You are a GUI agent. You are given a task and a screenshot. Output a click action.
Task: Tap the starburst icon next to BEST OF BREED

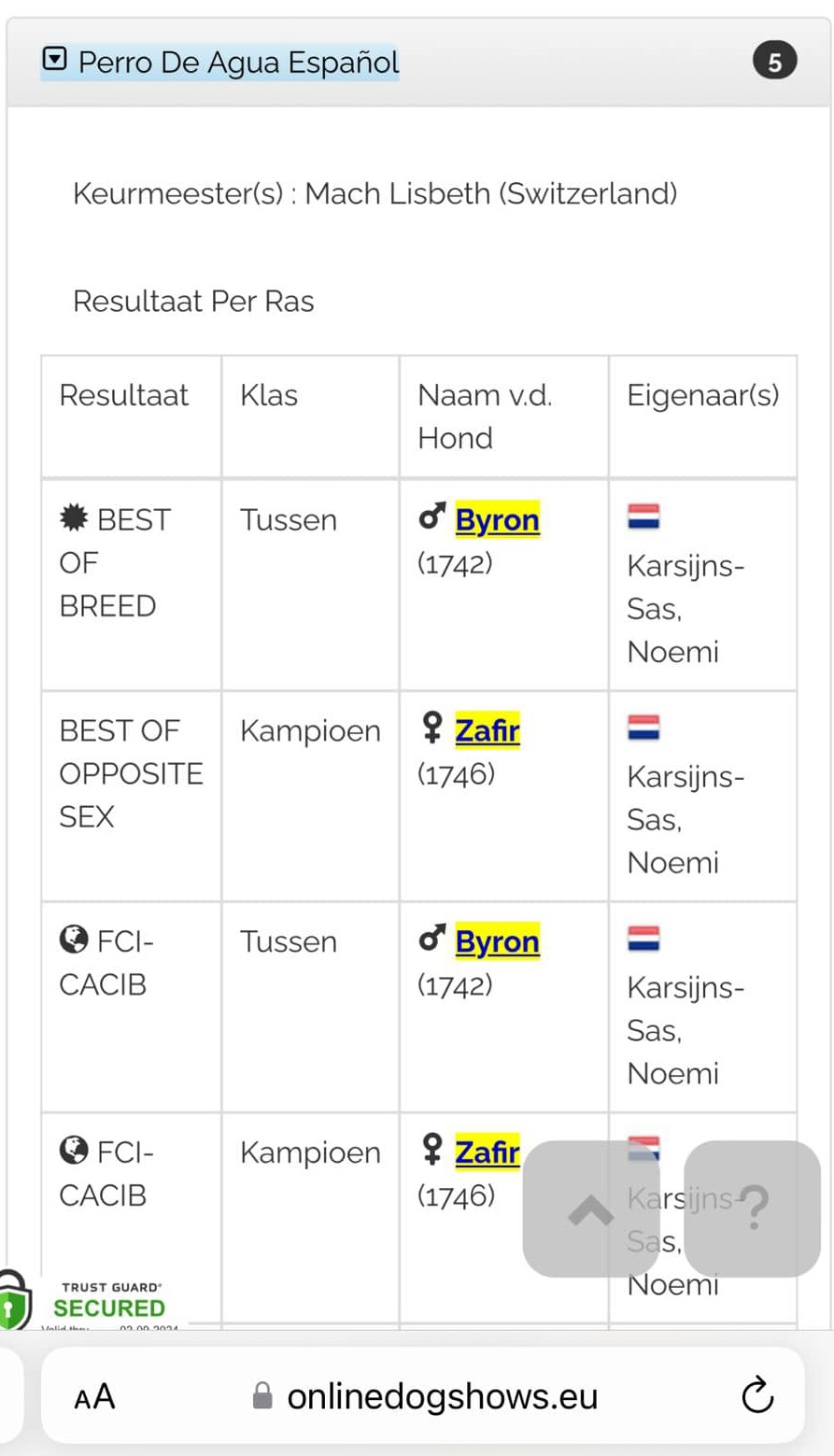coord(74,518)
